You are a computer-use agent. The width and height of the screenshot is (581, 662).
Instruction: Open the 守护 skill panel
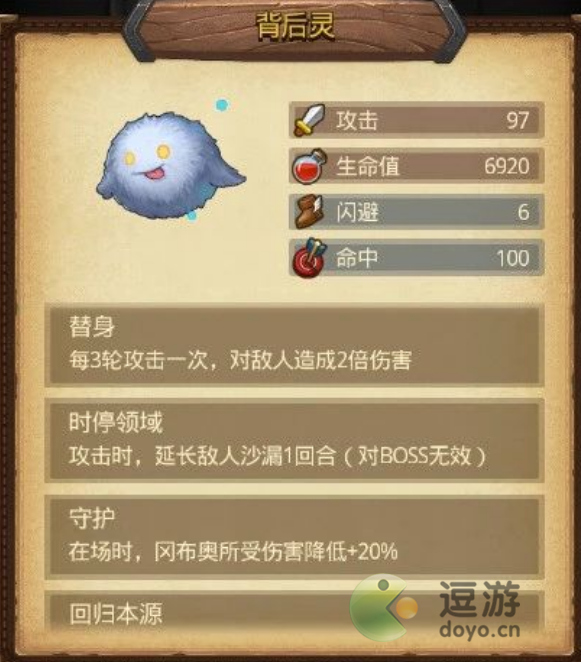[x=294, y=537]
